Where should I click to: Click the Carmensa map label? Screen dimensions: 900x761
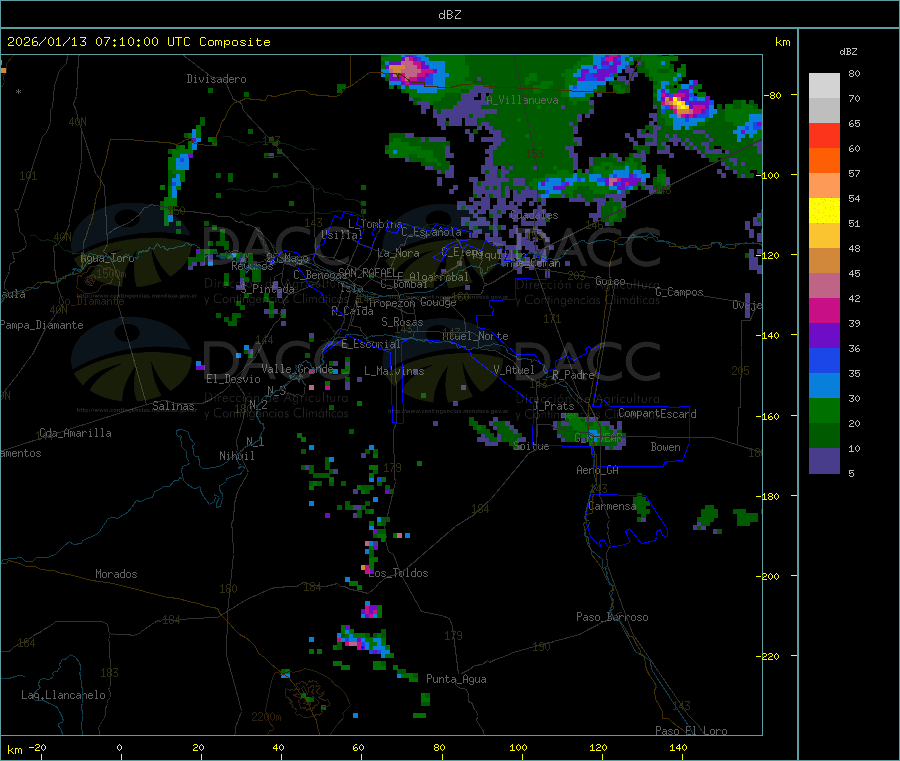[612, 506]
